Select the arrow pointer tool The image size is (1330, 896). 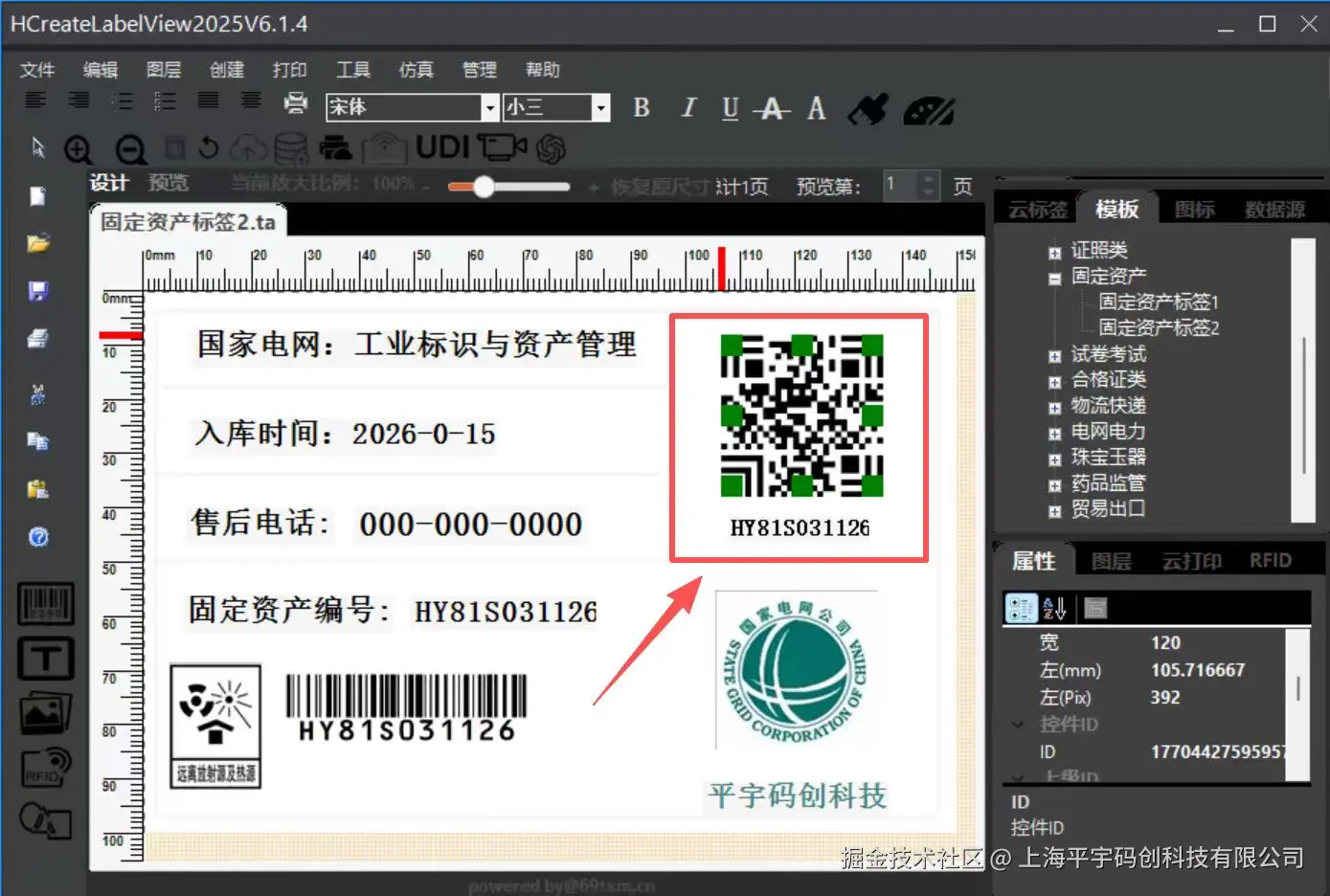pyautogui.click(x=38, y=147)
